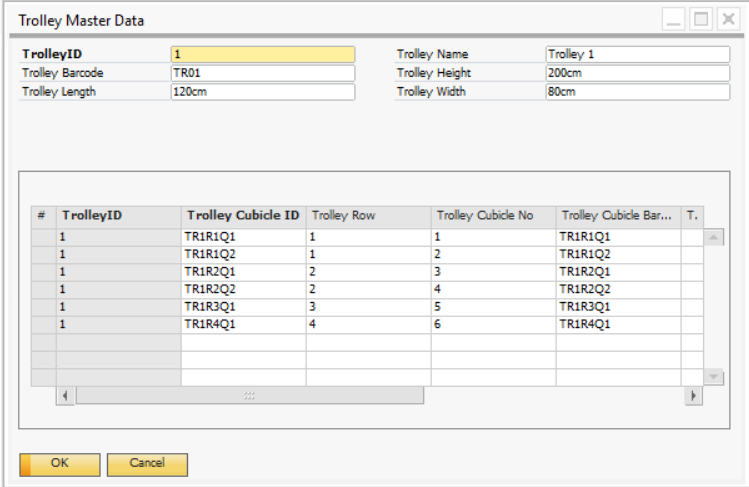Sort by Trolley Row column header
Viewport: 749px width, 487px height.
pos(367,216)
